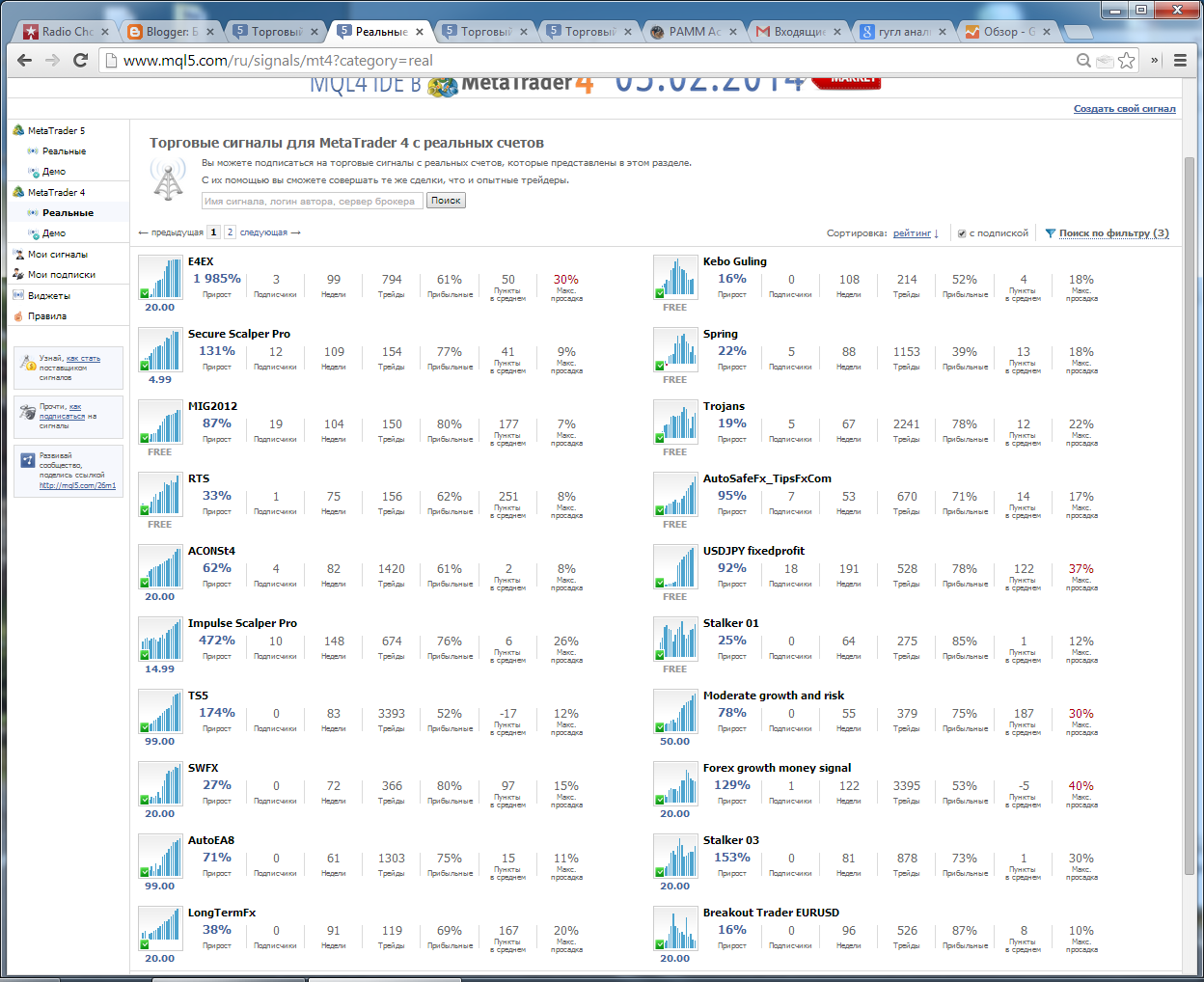Screen dimensions: 1204x982
Task: Click the MetaTrader 4 sidebar icon
Action: coord(18,192)
